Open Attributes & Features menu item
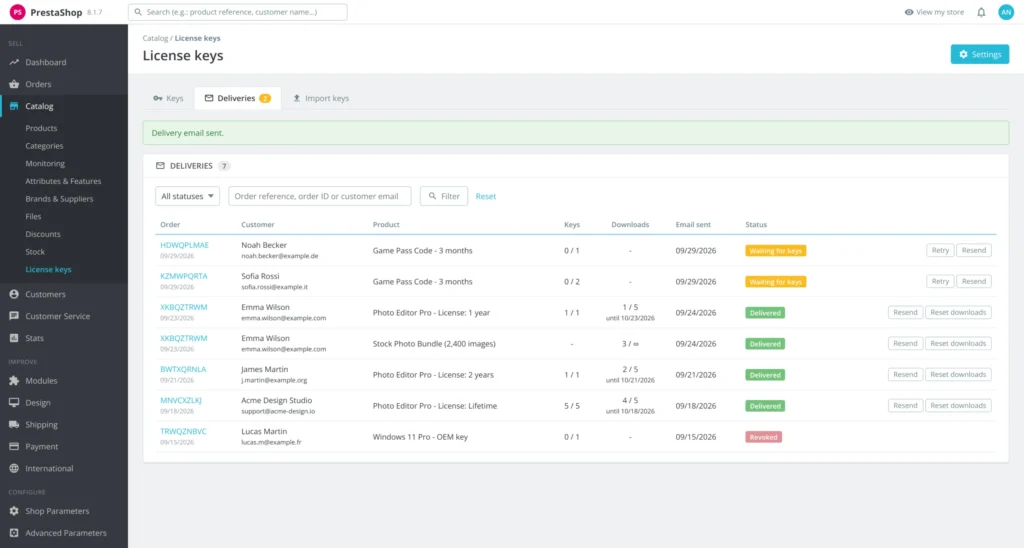 [x=63, y=181]
